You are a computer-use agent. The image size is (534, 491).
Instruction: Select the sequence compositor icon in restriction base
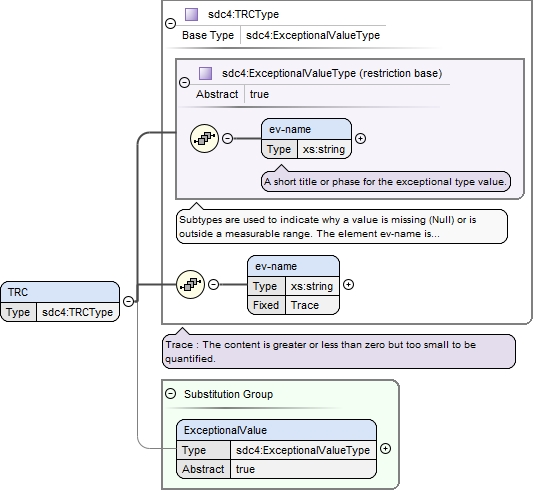pyautogui.click(x=204, y=139)
